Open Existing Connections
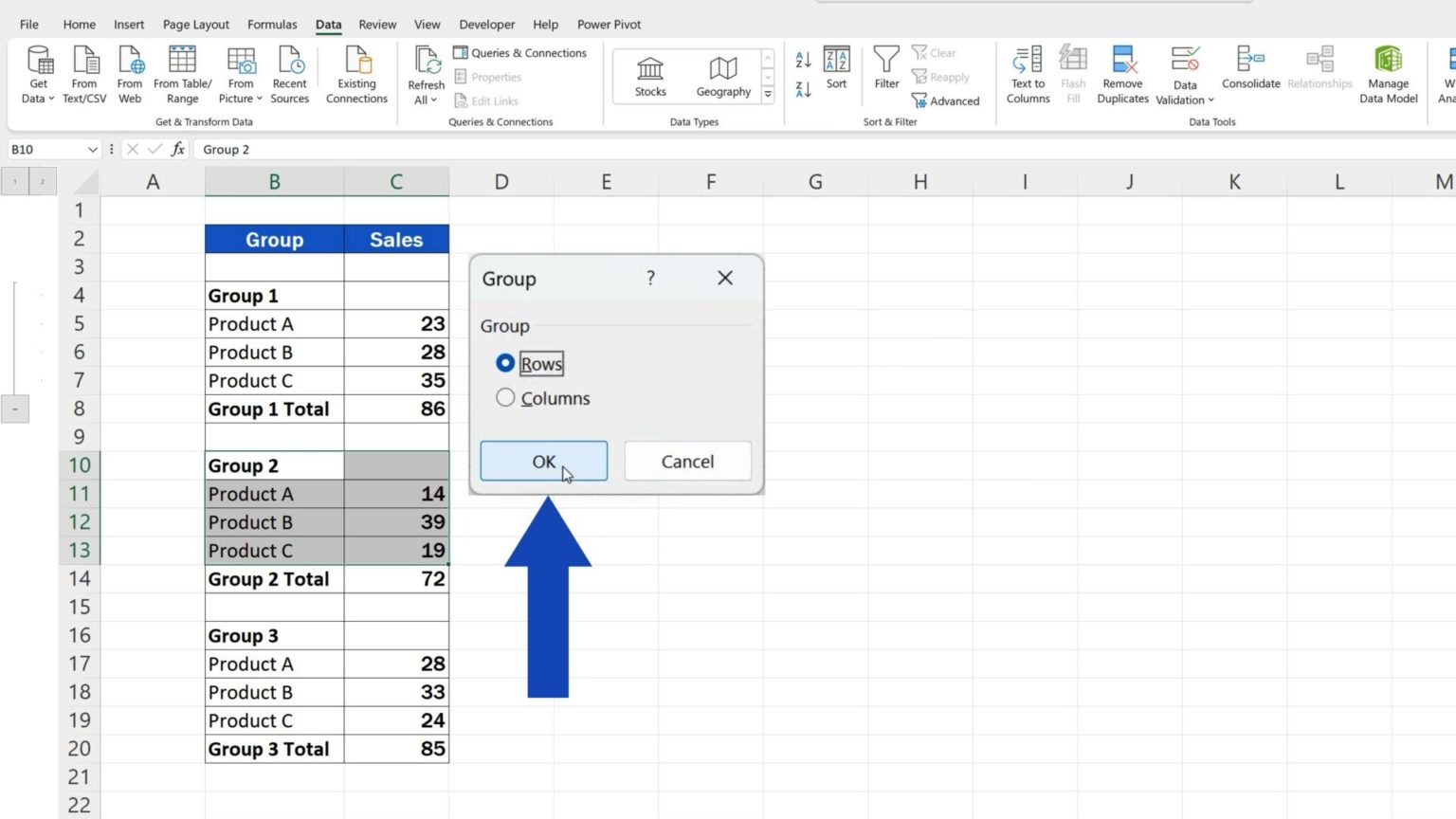Viewport: 1456px width, 819px height. pos(357,74)
